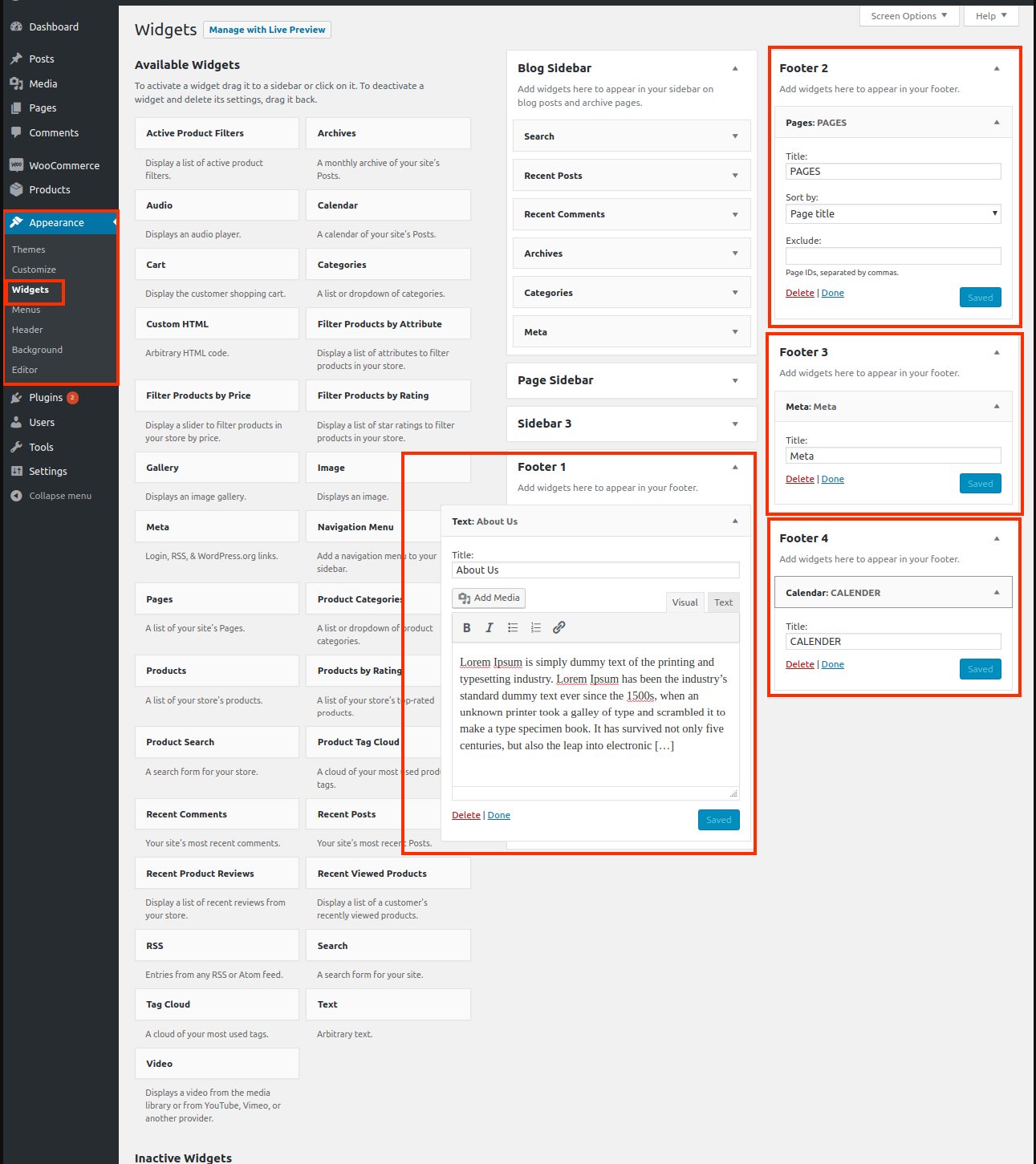Collapse the admin menu

point(60,496)
